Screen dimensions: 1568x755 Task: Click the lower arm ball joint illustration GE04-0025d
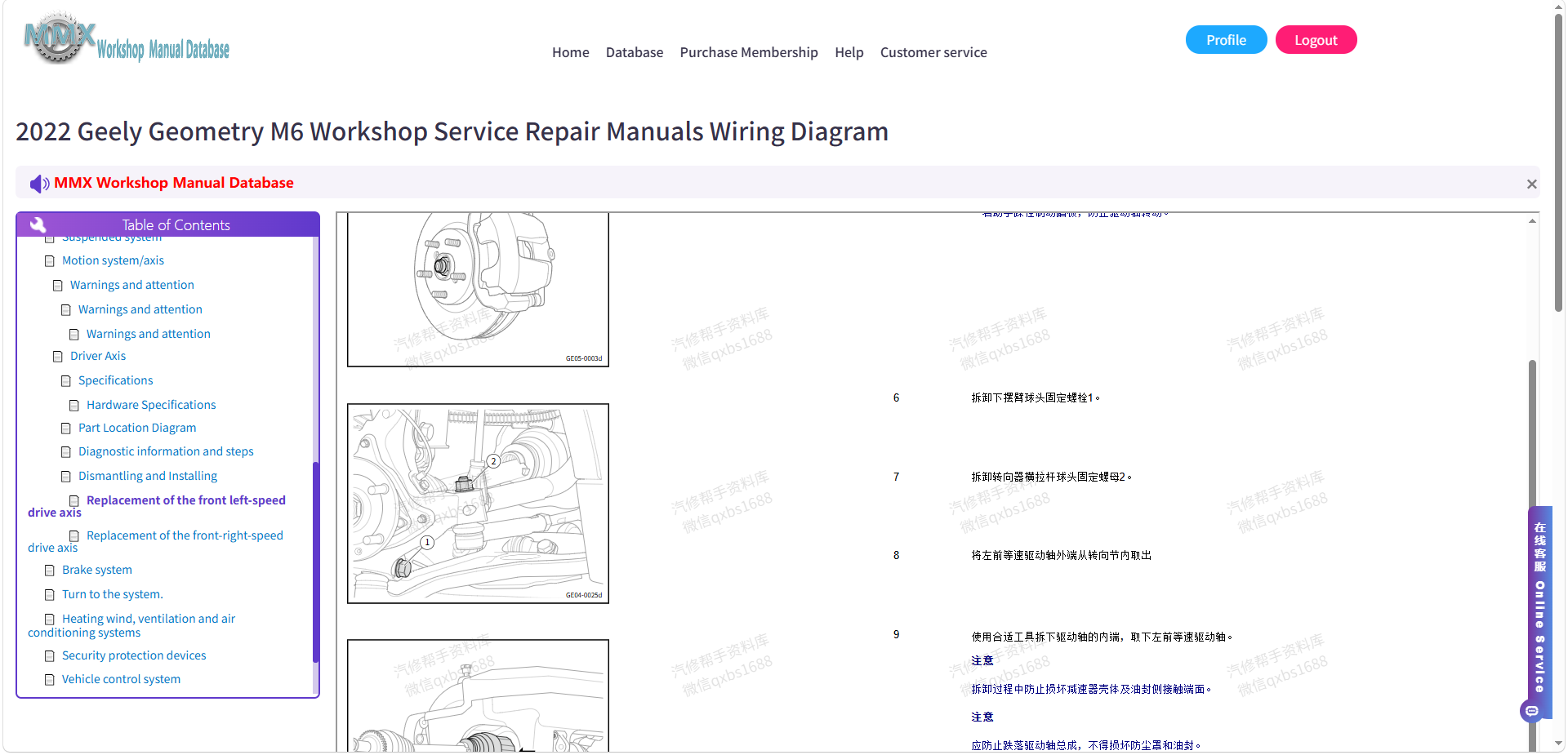pyautogui.click(x=478, y=504)
